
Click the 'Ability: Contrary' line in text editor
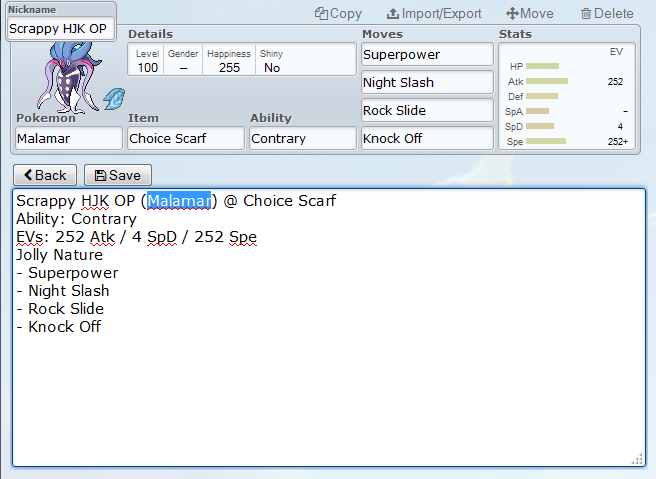pyautogui.click(x=76, y=219)
